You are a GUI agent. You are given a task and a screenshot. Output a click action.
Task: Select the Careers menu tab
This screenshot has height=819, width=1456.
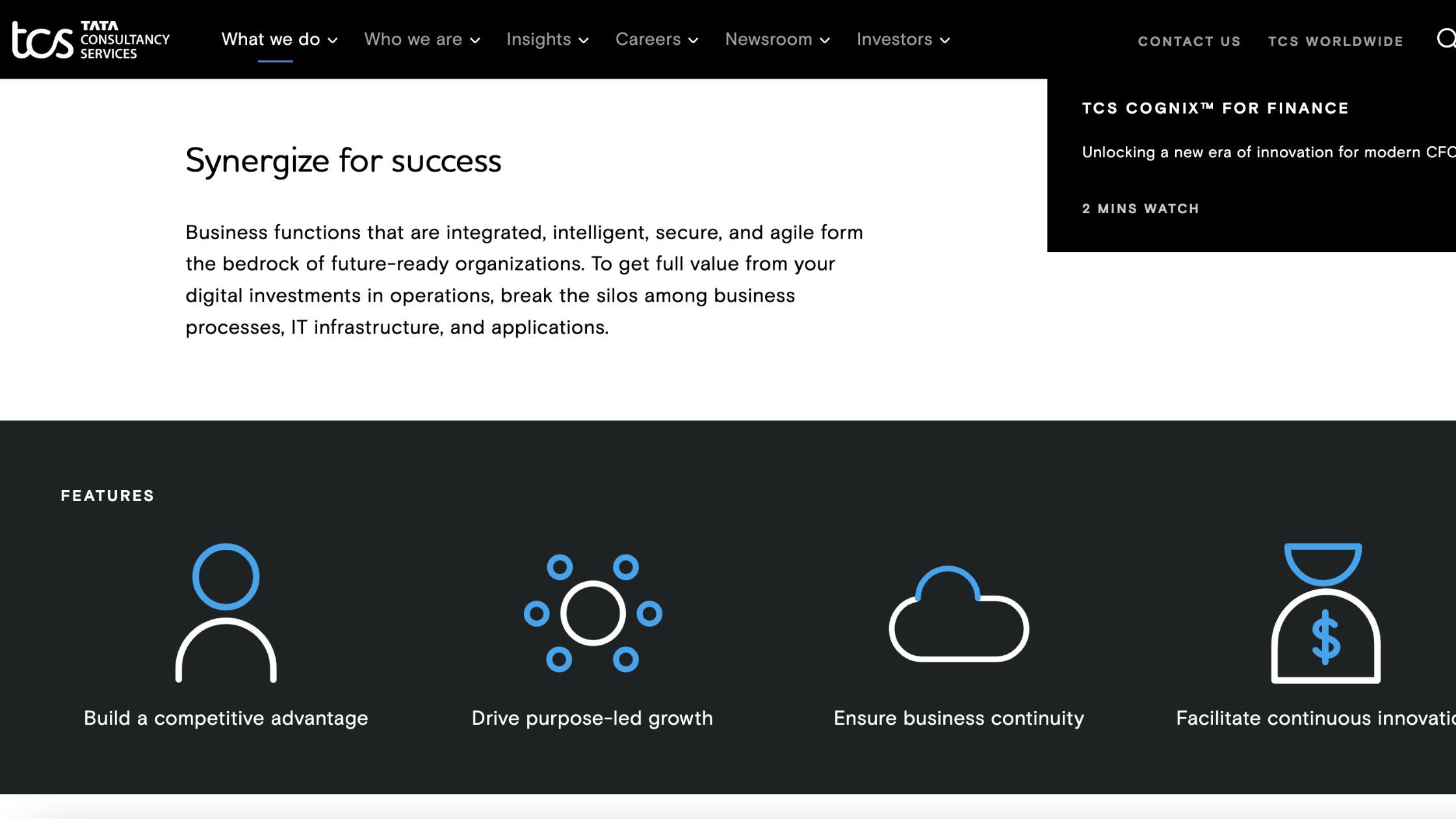point(657,39)
